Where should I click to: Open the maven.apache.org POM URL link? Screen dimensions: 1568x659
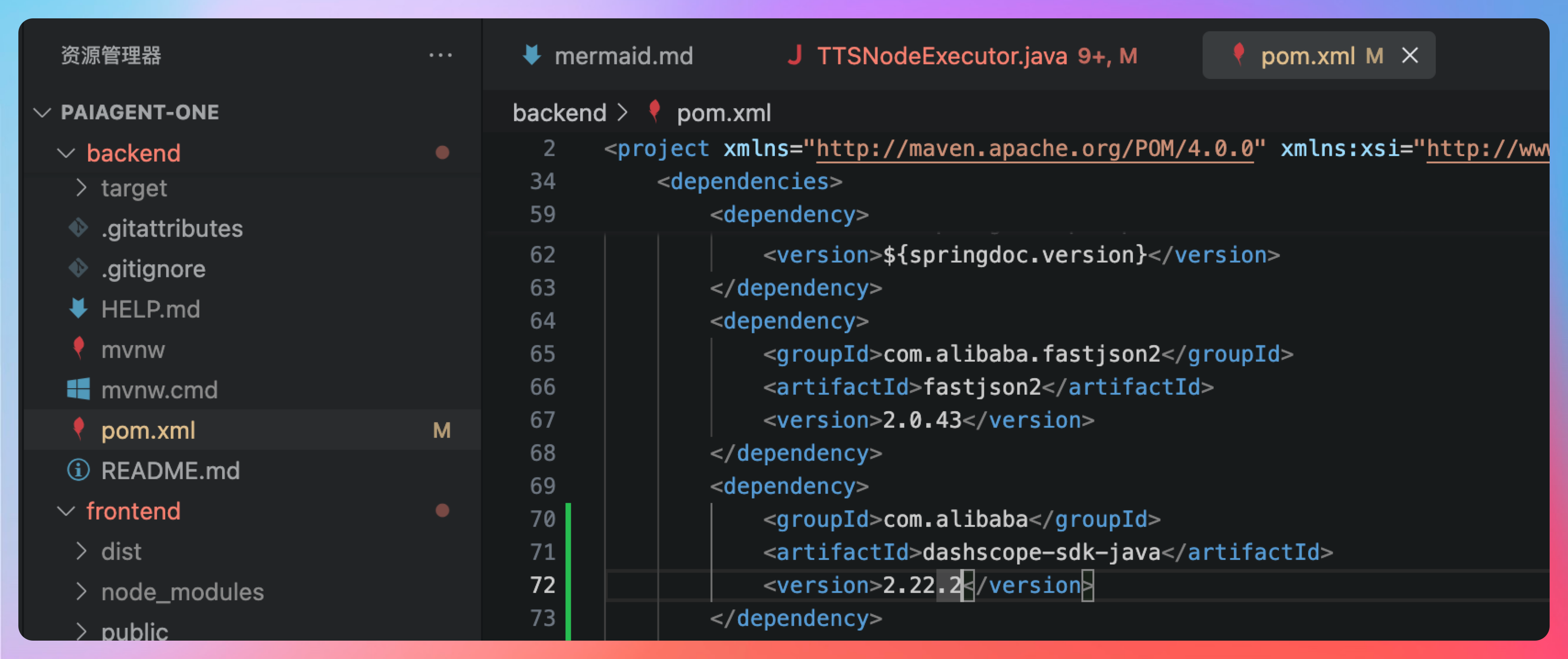1034,149
